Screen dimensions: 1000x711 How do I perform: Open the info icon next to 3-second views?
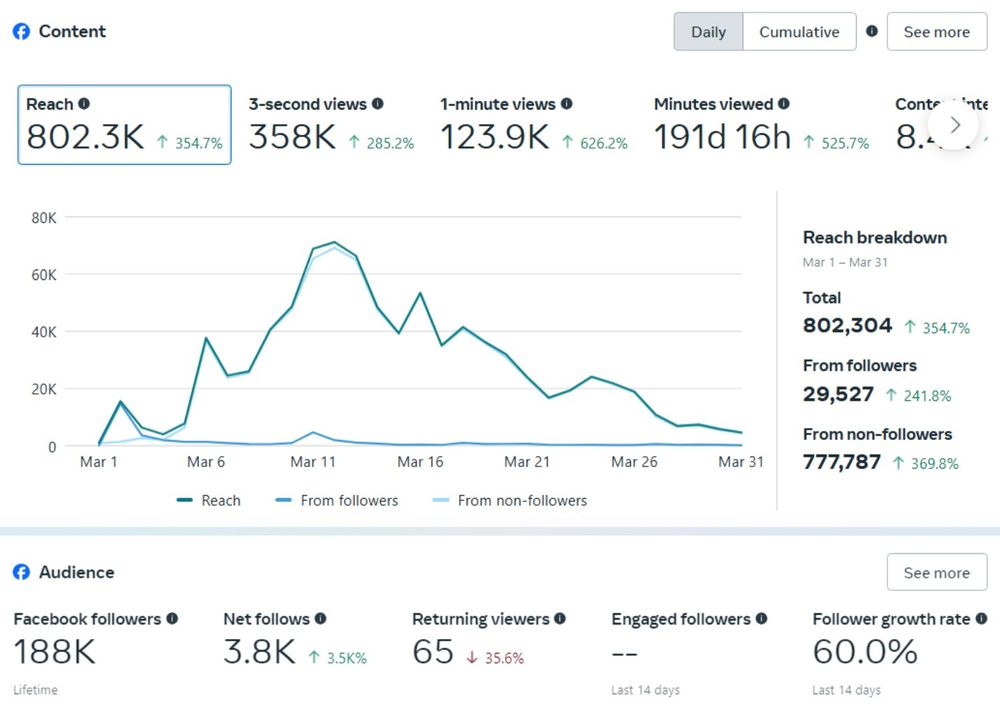[x=378, y=103]
